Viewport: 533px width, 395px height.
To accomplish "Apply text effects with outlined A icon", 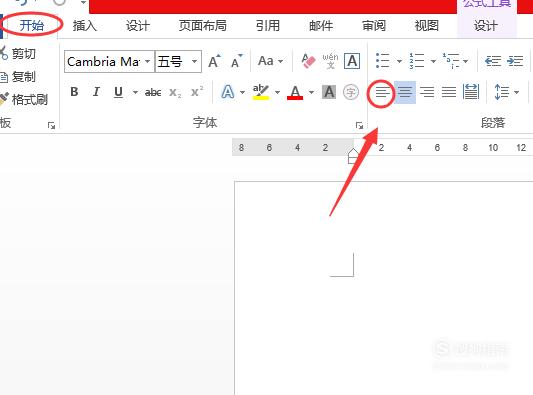I will (x=228, y=92).
